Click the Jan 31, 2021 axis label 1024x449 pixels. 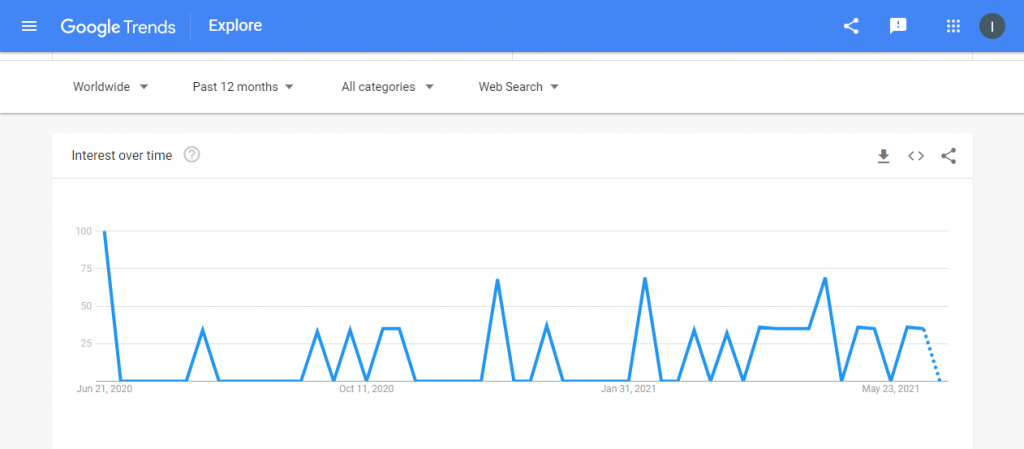click(x=628, y=389)
